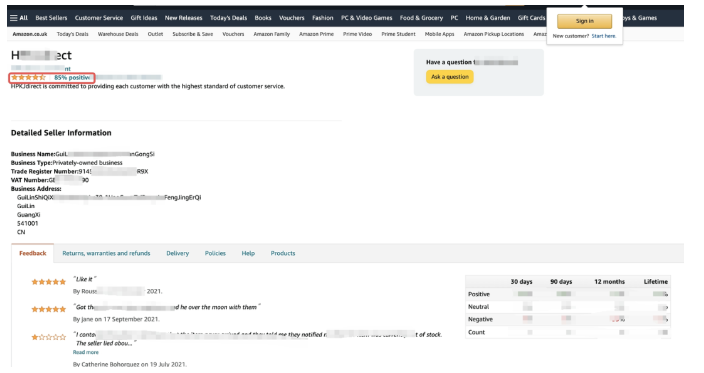Go to Prime Video link
Viewport: 704px width, 373px height.
[357, 34]
